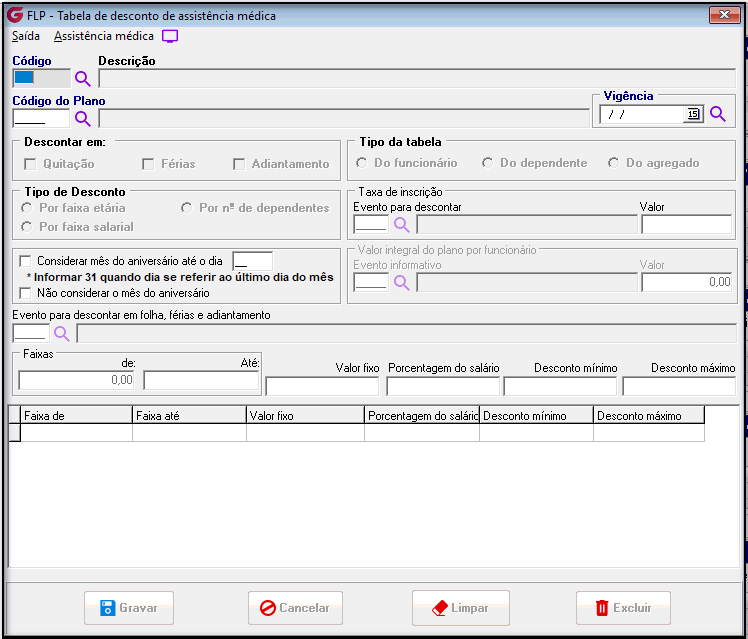This screenshot has height=639, width=748.
Task: Open the Assistência médica menu
Action: [104, 36]
